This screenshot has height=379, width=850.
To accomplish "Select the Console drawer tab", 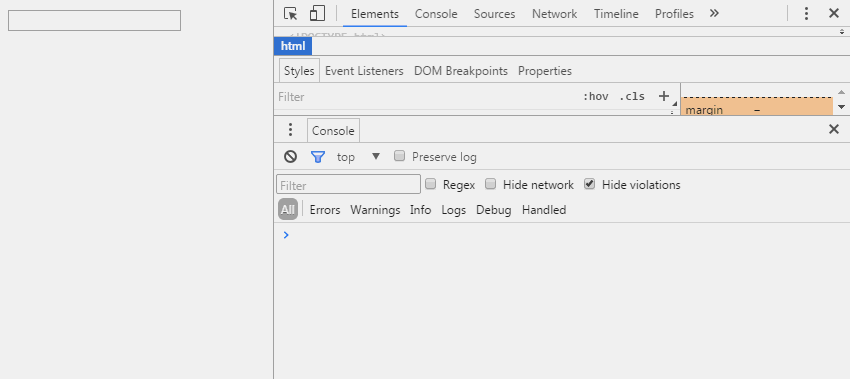I will pyautogui.click(x=333, y=131).
